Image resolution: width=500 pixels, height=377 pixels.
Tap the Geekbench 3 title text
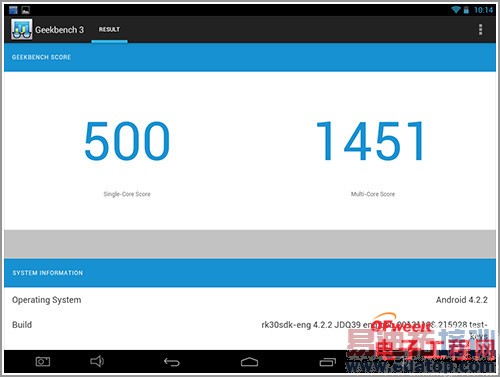click(59, 30)
